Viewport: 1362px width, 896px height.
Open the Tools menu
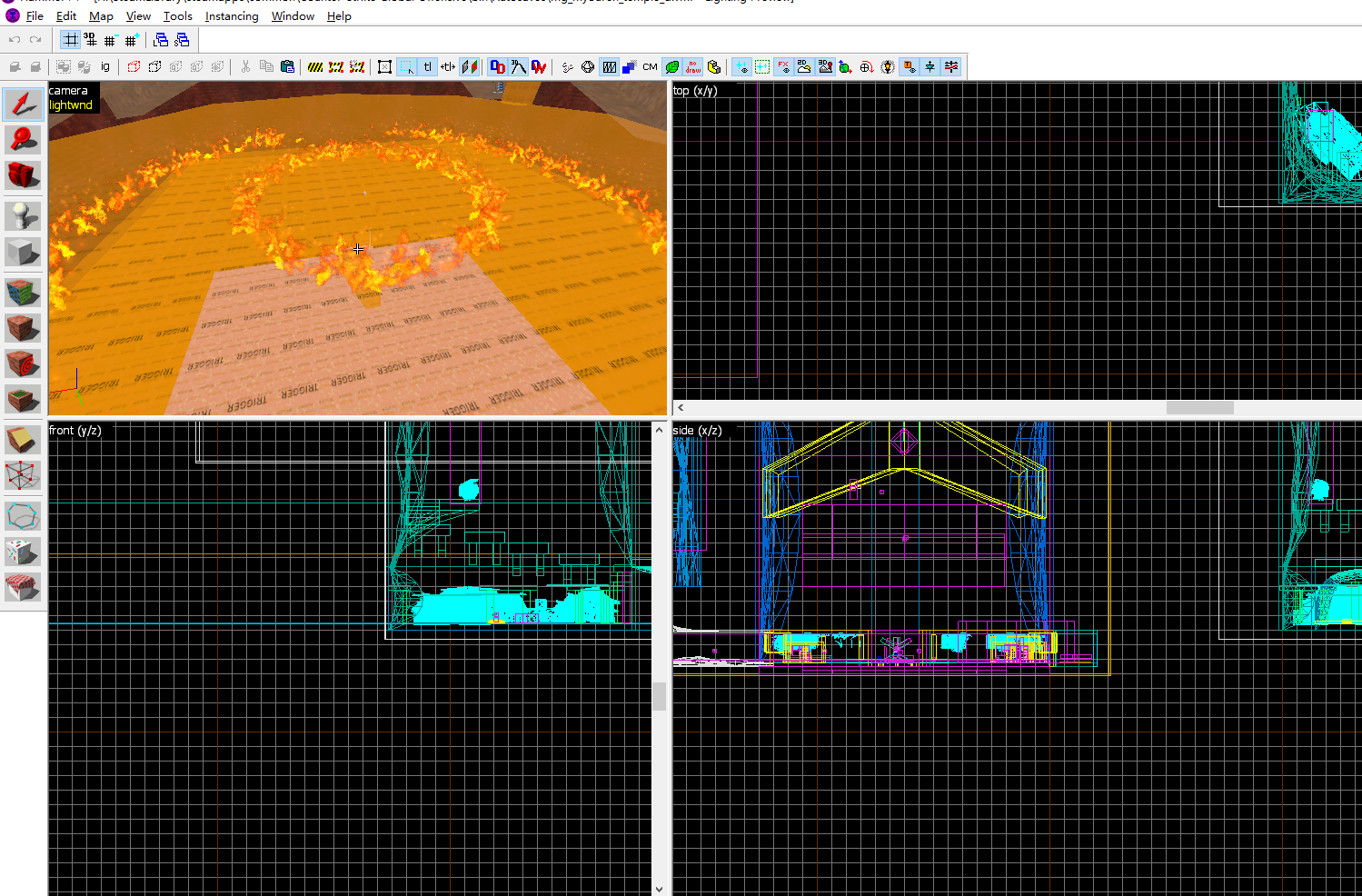177,15
